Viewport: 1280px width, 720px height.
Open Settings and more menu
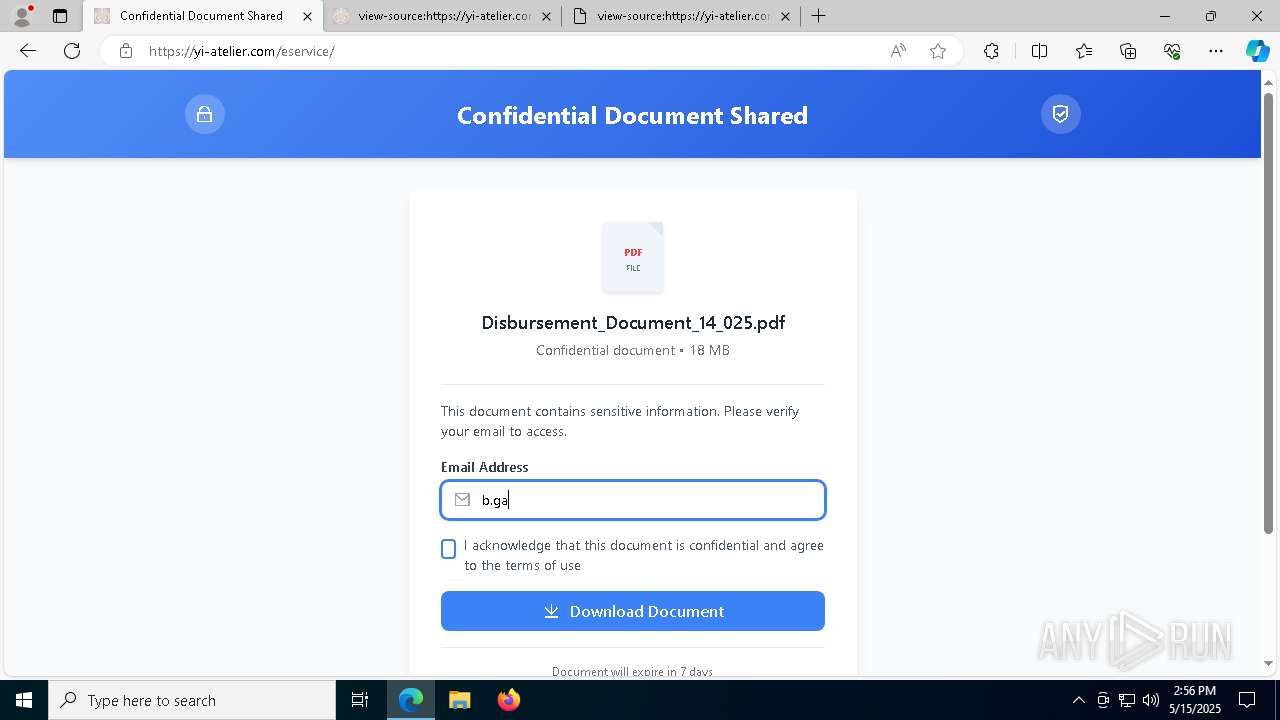1216,51
